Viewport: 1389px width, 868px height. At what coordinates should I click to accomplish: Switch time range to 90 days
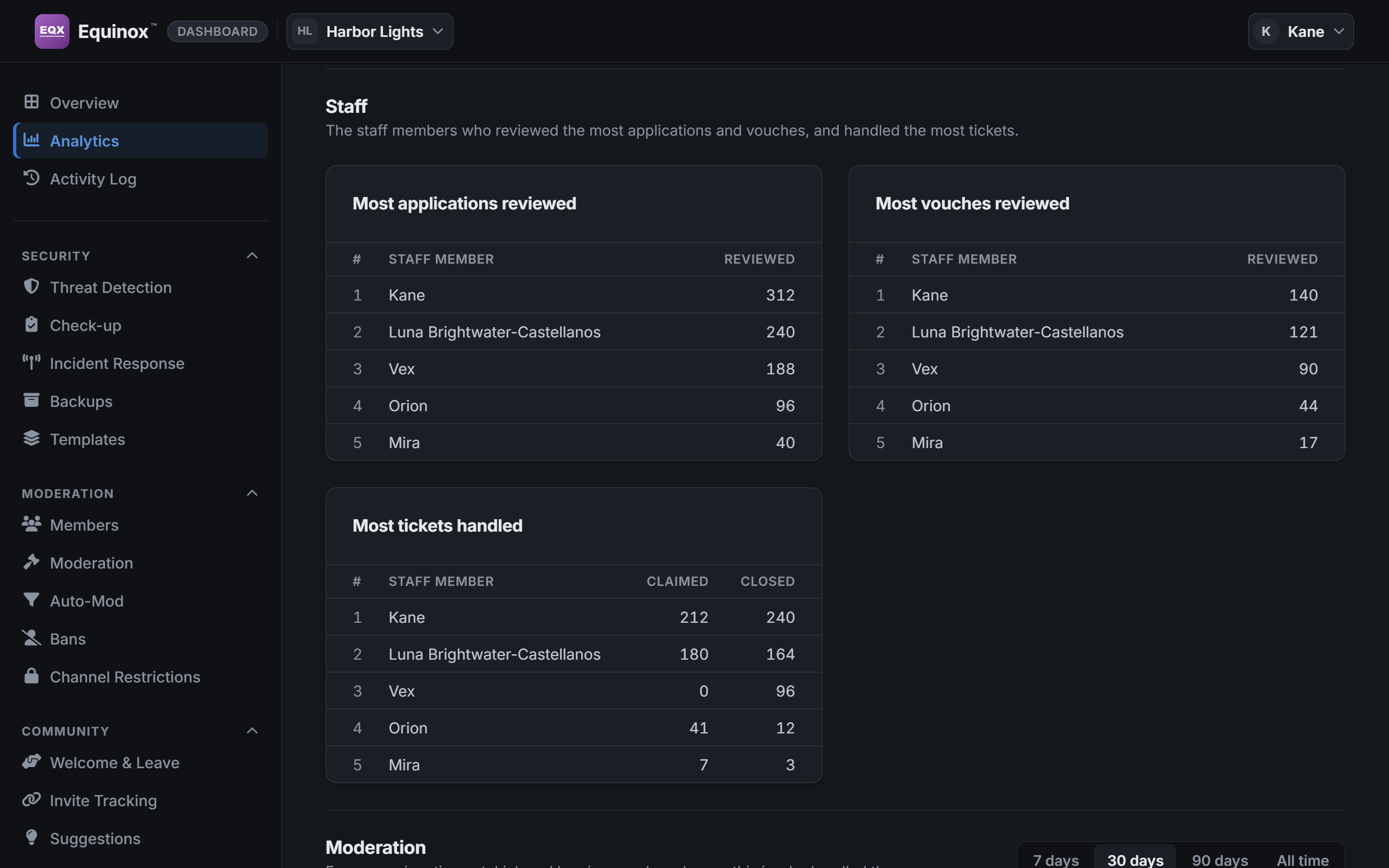(x=1220, y=860)
